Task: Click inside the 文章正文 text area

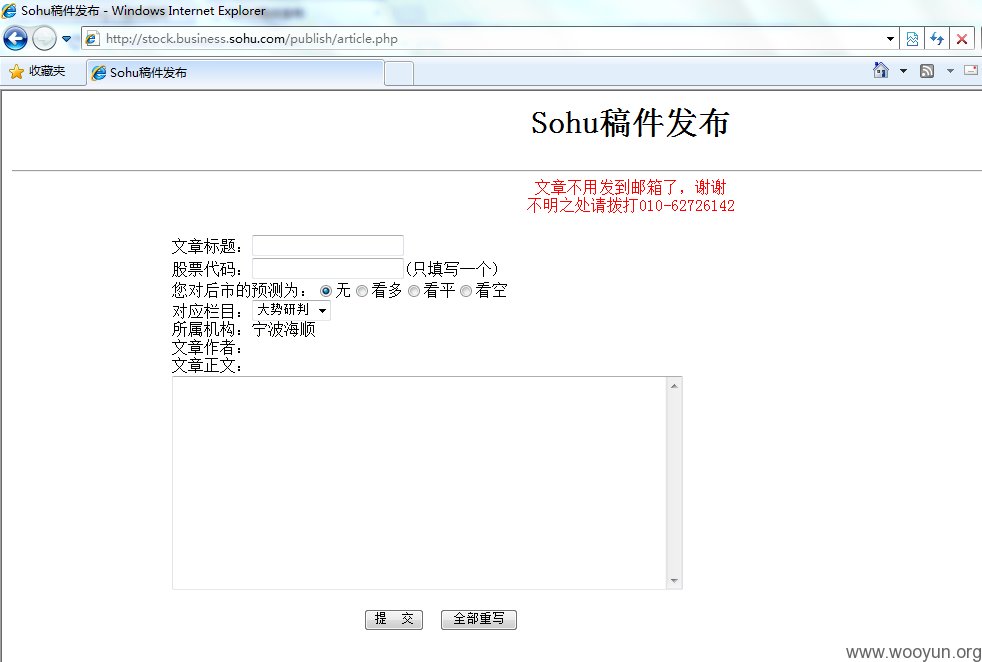Action: tap(419, 483)
